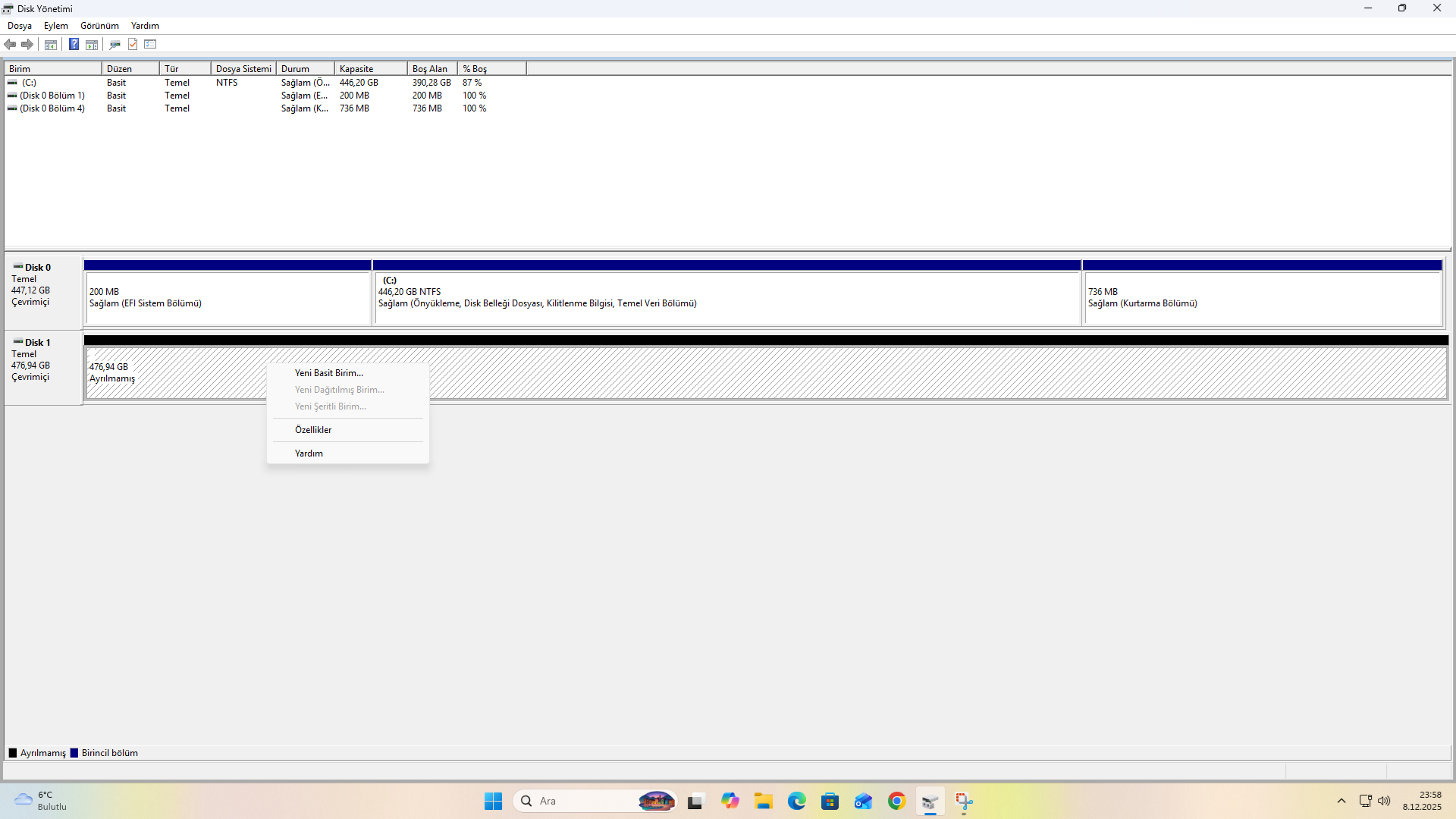Click the checkmark document toolbar icon

[x=133, y=44]
